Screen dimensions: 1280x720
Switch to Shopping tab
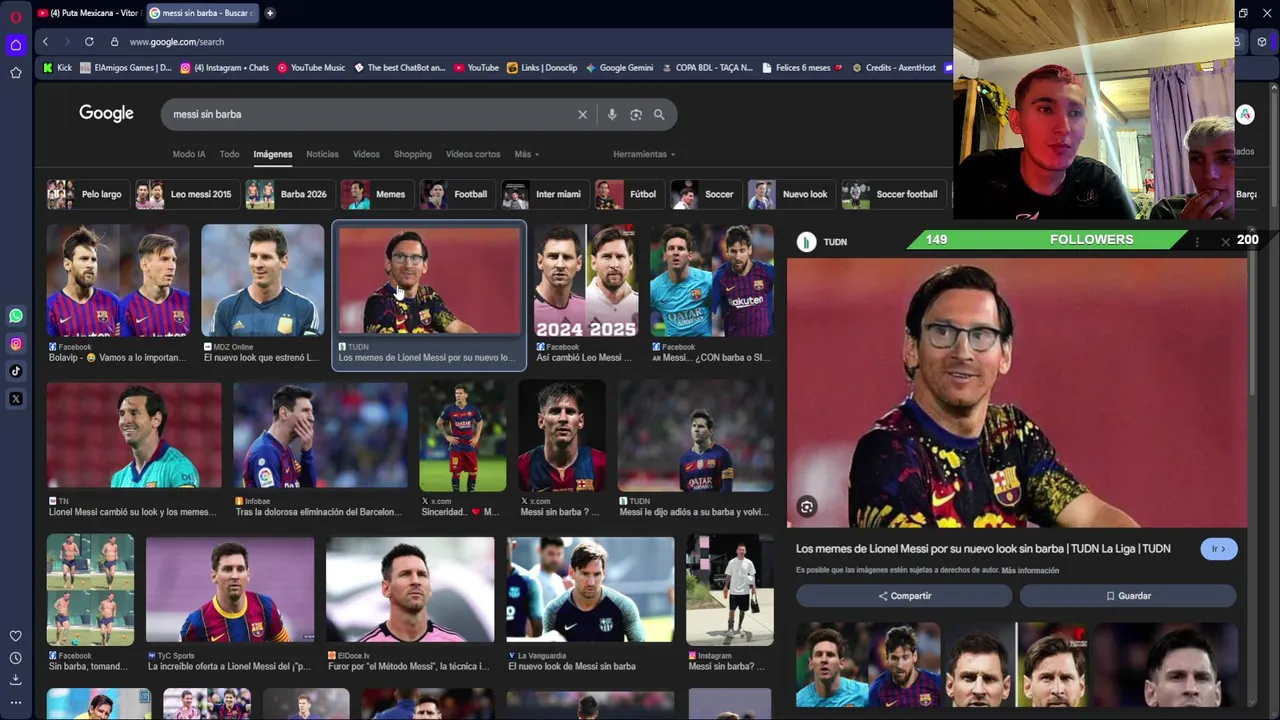[x=412, y=154]
